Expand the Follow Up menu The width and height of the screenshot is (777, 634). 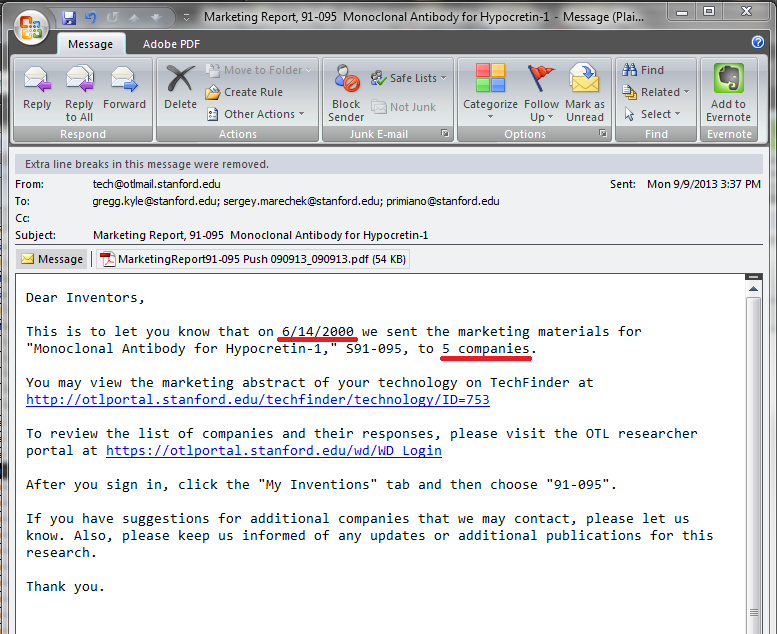tap(541, 91)
